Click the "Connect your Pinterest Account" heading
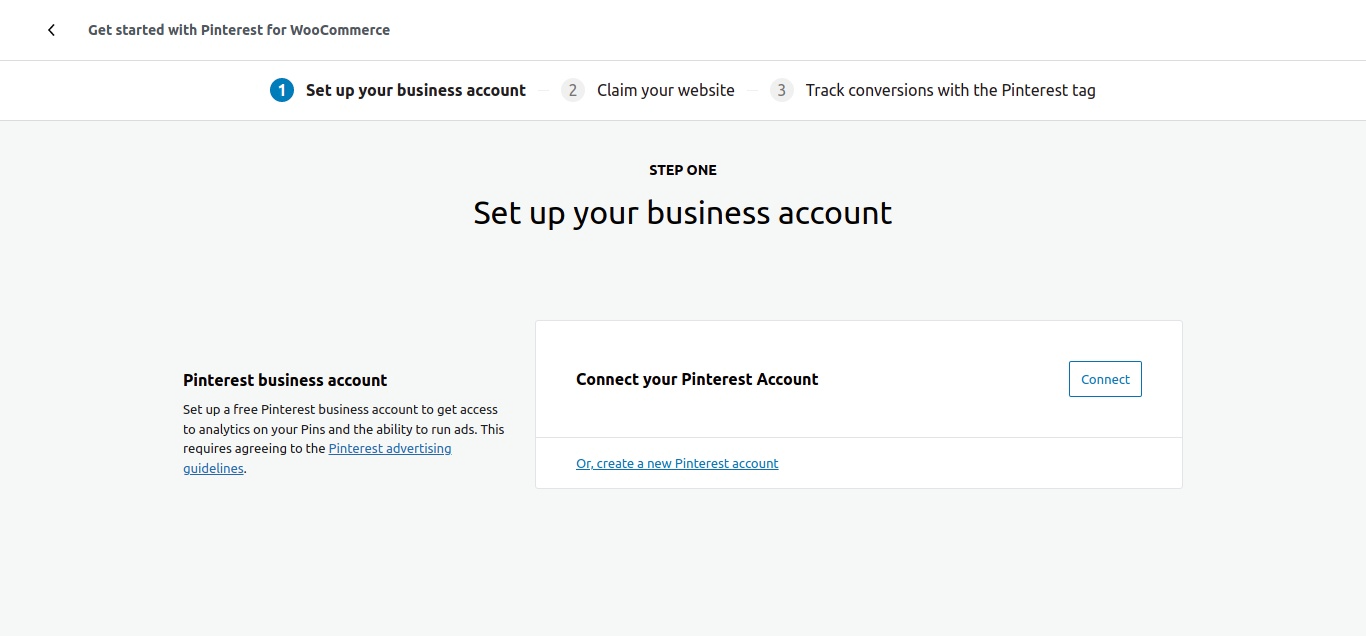 [x=697, y=379]
